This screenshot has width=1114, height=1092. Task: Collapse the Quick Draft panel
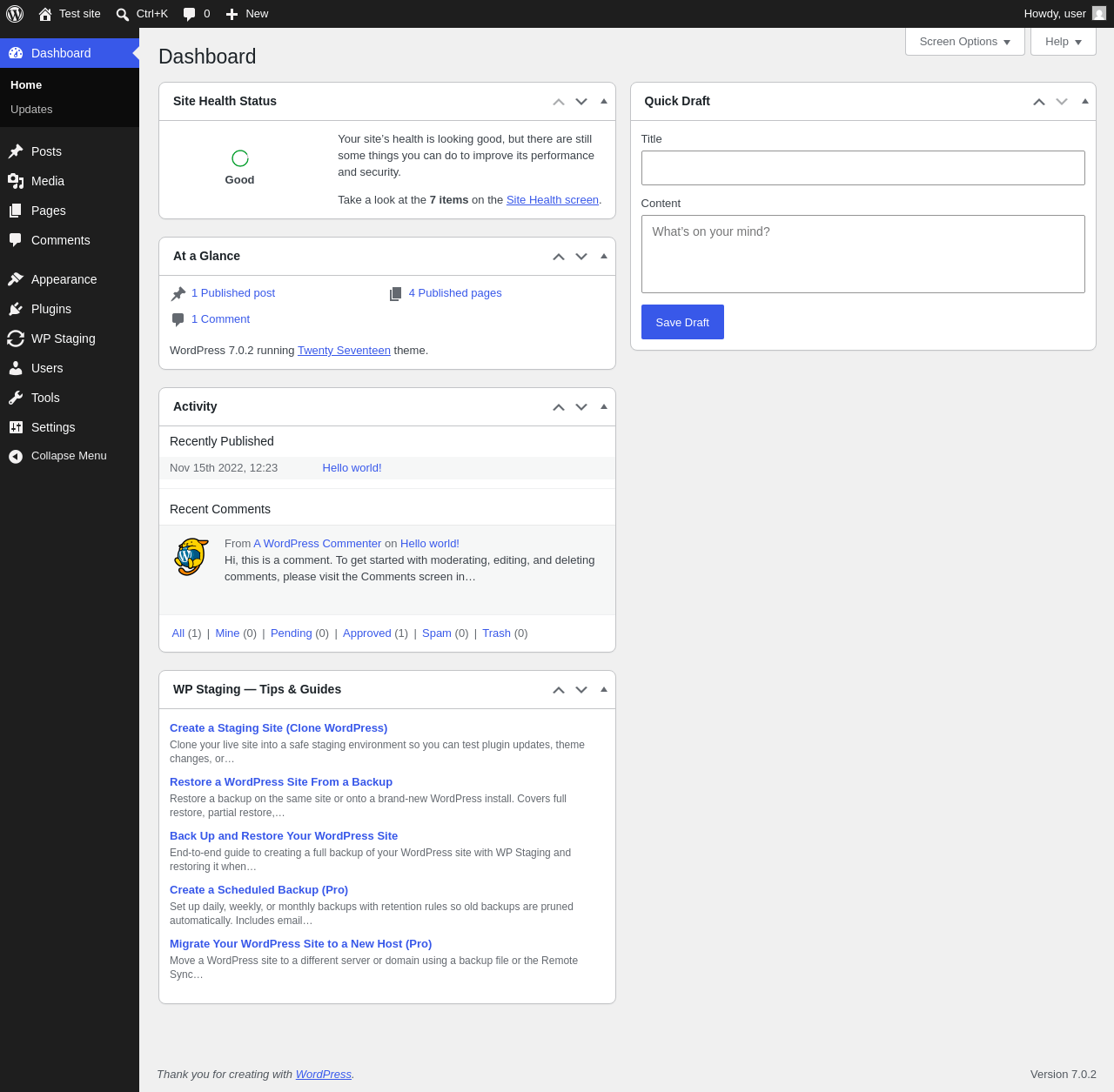click(x=1085, y=101)
